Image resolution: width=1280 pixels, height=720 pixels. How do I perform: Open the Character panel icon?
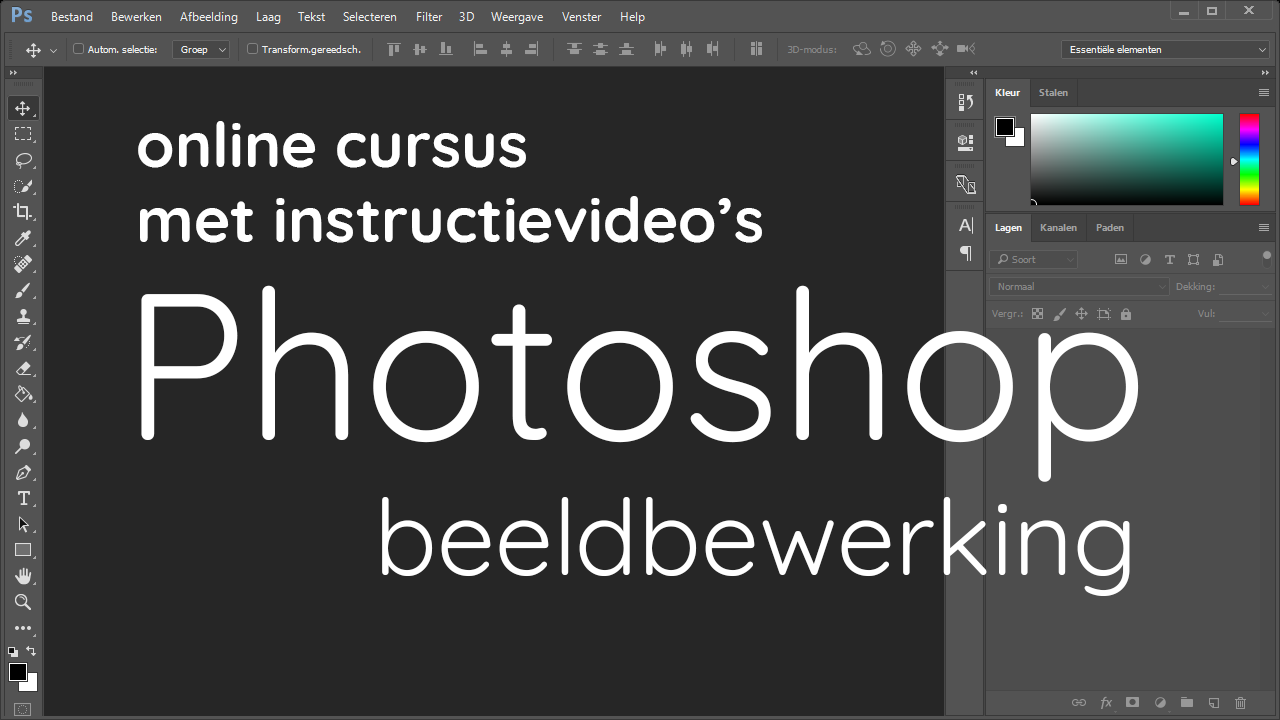965,225
